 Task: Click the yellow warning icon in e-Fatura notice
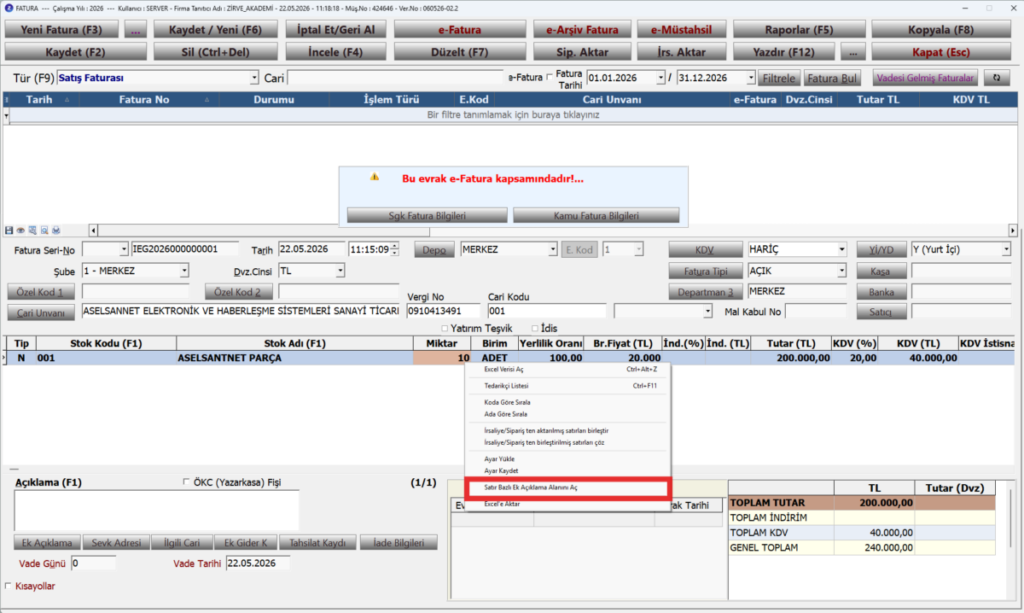click(x=374, y=177)
